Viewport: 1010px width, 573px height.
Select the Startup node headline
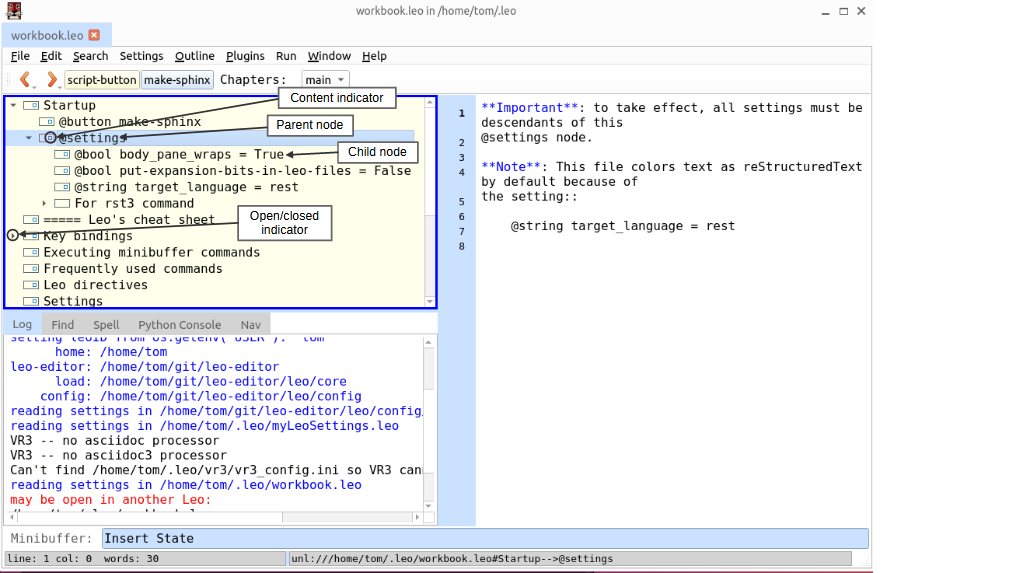tap(70, 106)
